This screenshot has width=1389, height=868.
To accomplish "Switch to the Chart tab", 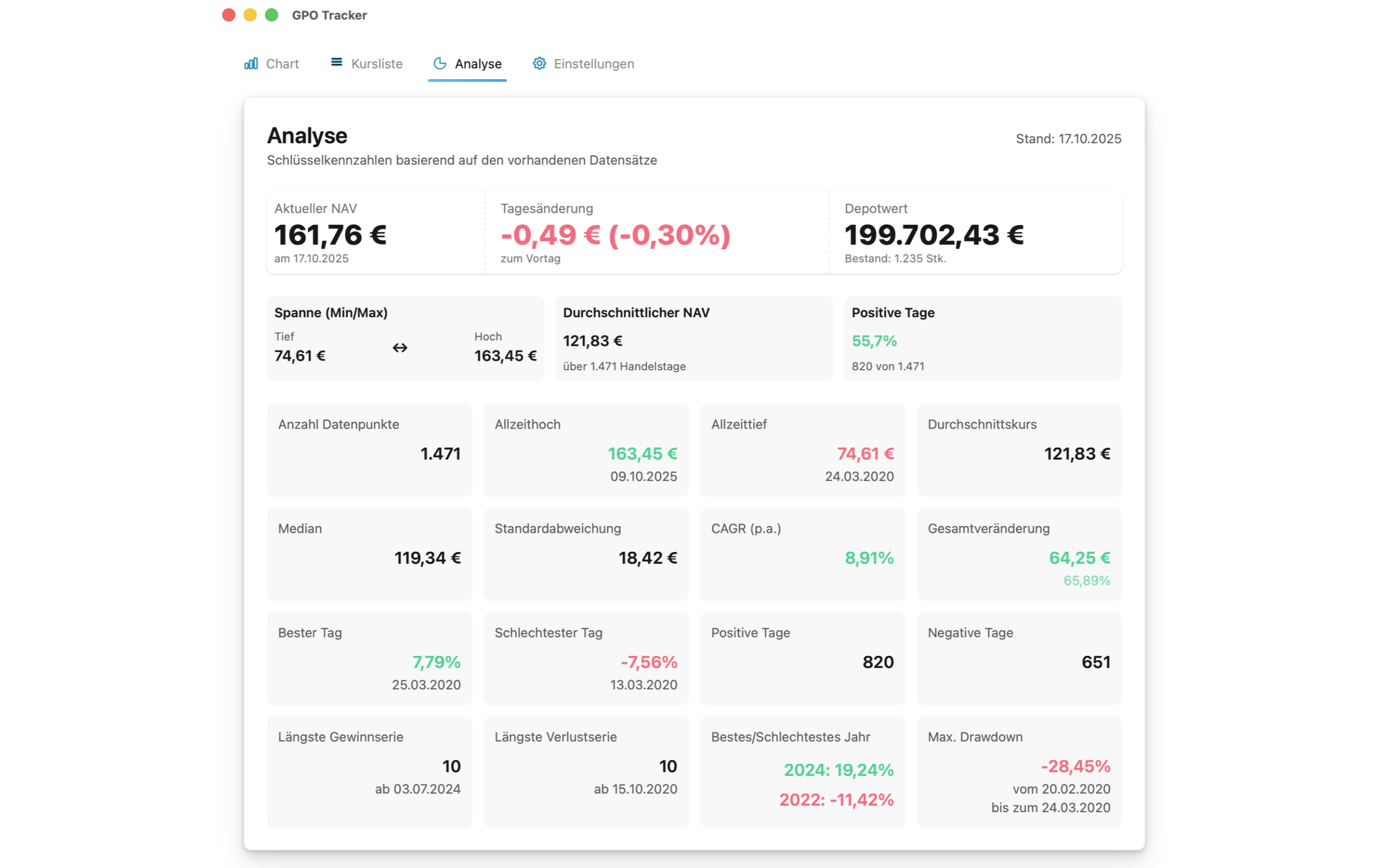I will (283, 64).
